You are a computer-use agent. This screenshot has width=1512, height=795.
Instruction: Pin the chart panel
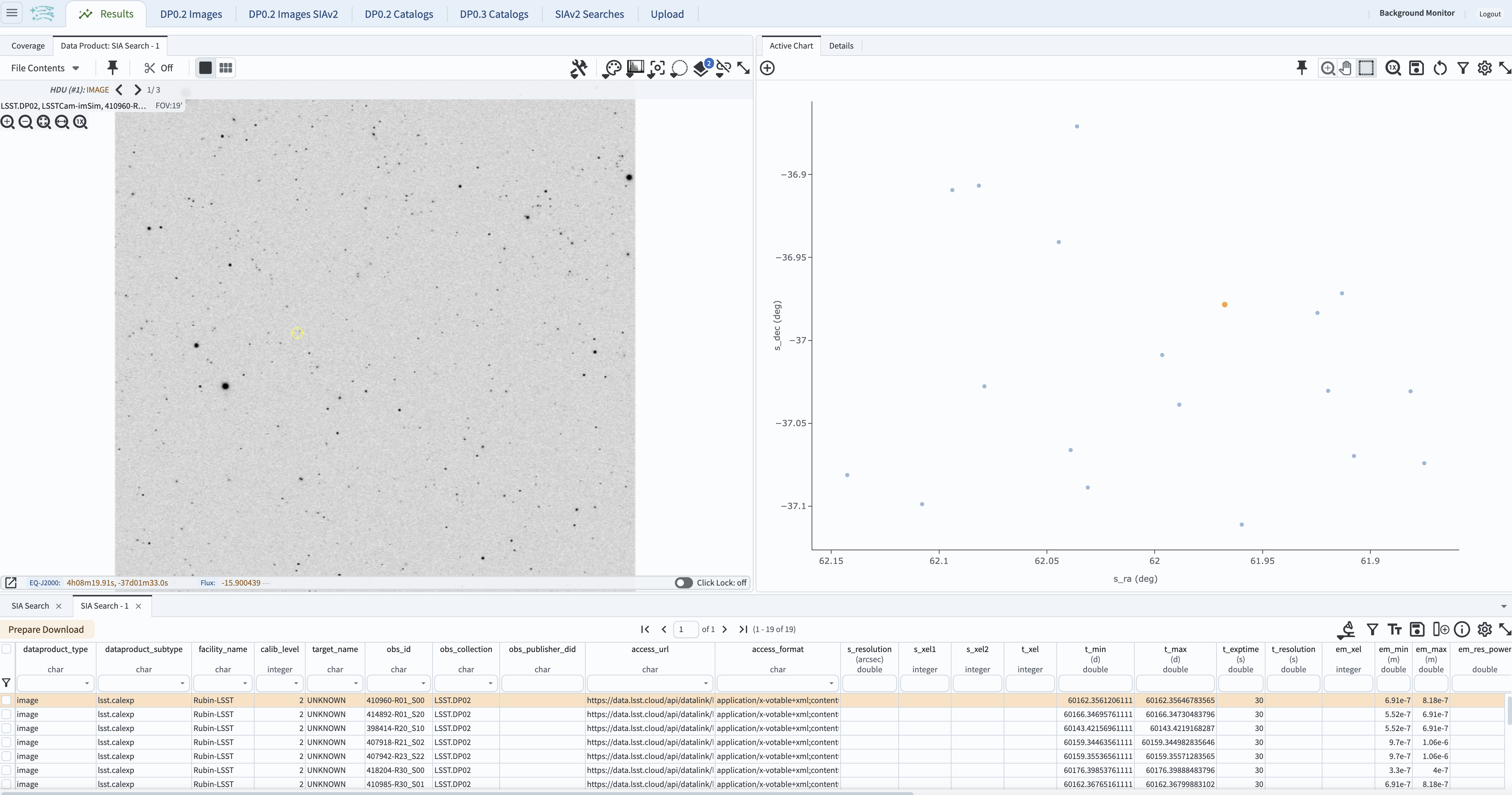(1301, 68)
